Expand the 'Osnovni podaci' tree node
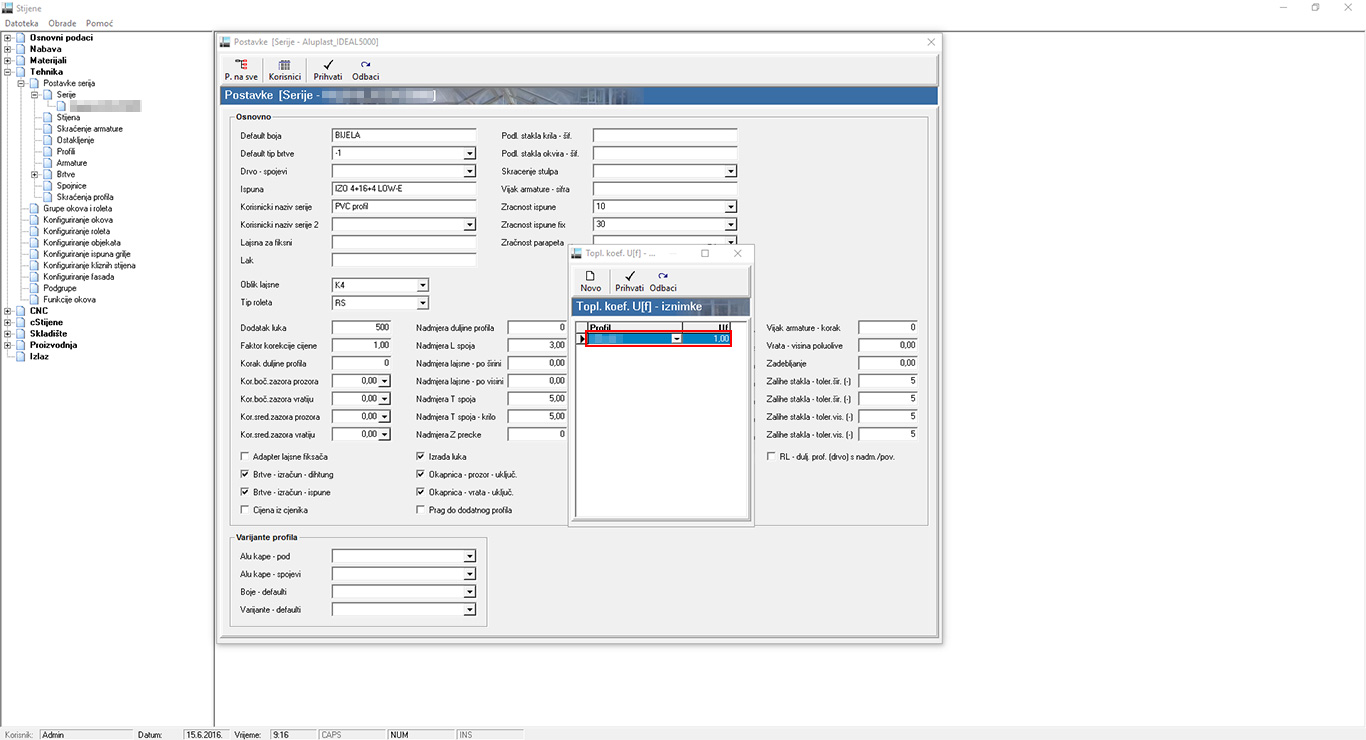 click(8, 38)
